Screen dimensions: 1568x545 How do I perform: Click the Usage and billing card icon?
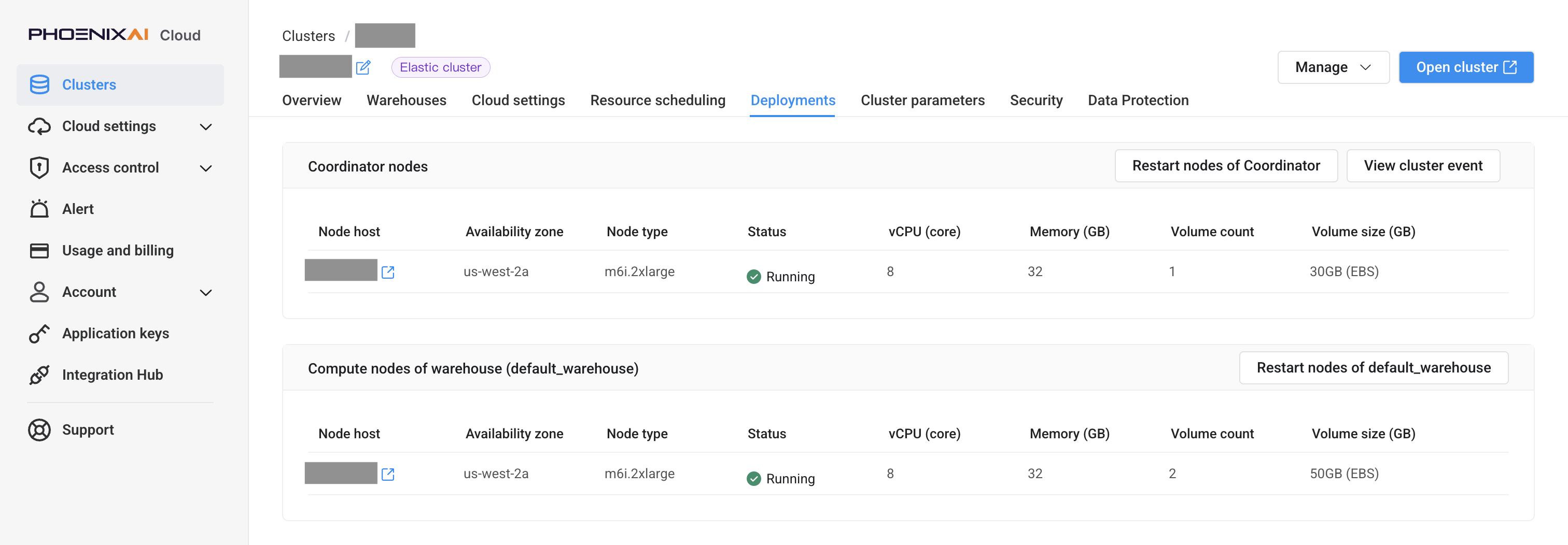[39, 251]
